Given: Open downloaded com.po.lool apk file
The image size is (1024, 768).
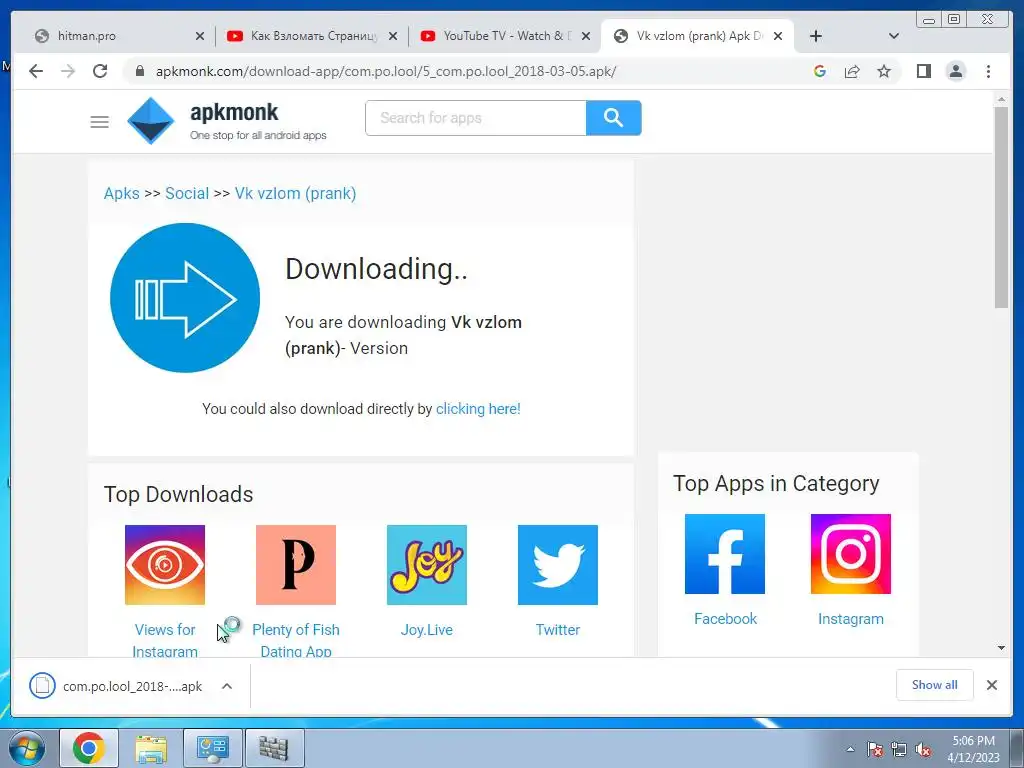Looking at the screenshot, I should [116, 686].
